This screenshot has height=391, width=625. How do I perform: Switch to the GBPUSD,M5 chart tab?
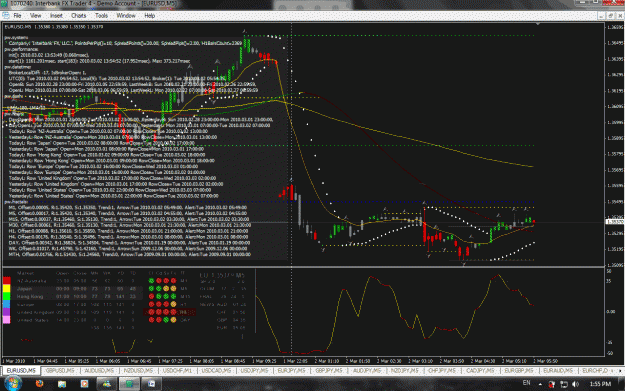[60, 371]
